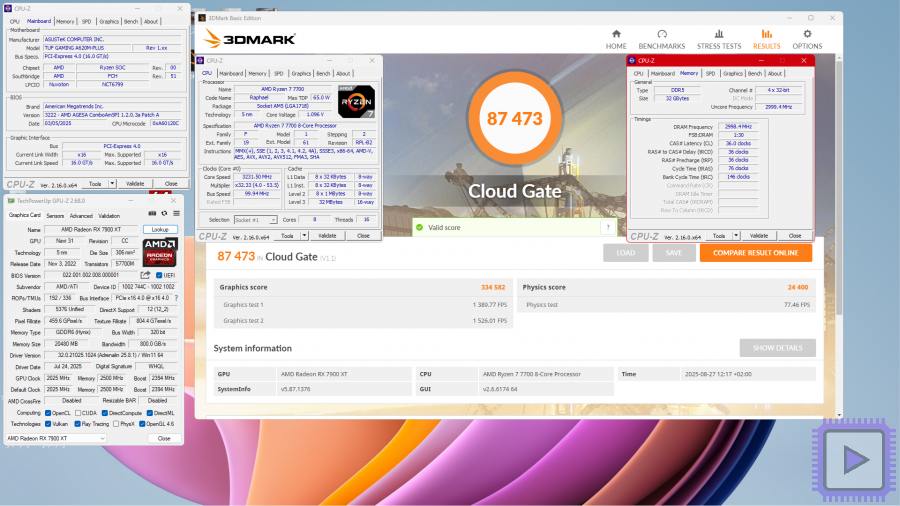Viewport: 900px width, 506px height.
Task: Click the play button chip icon at bottom right
Action: click(x=854, y=460)
